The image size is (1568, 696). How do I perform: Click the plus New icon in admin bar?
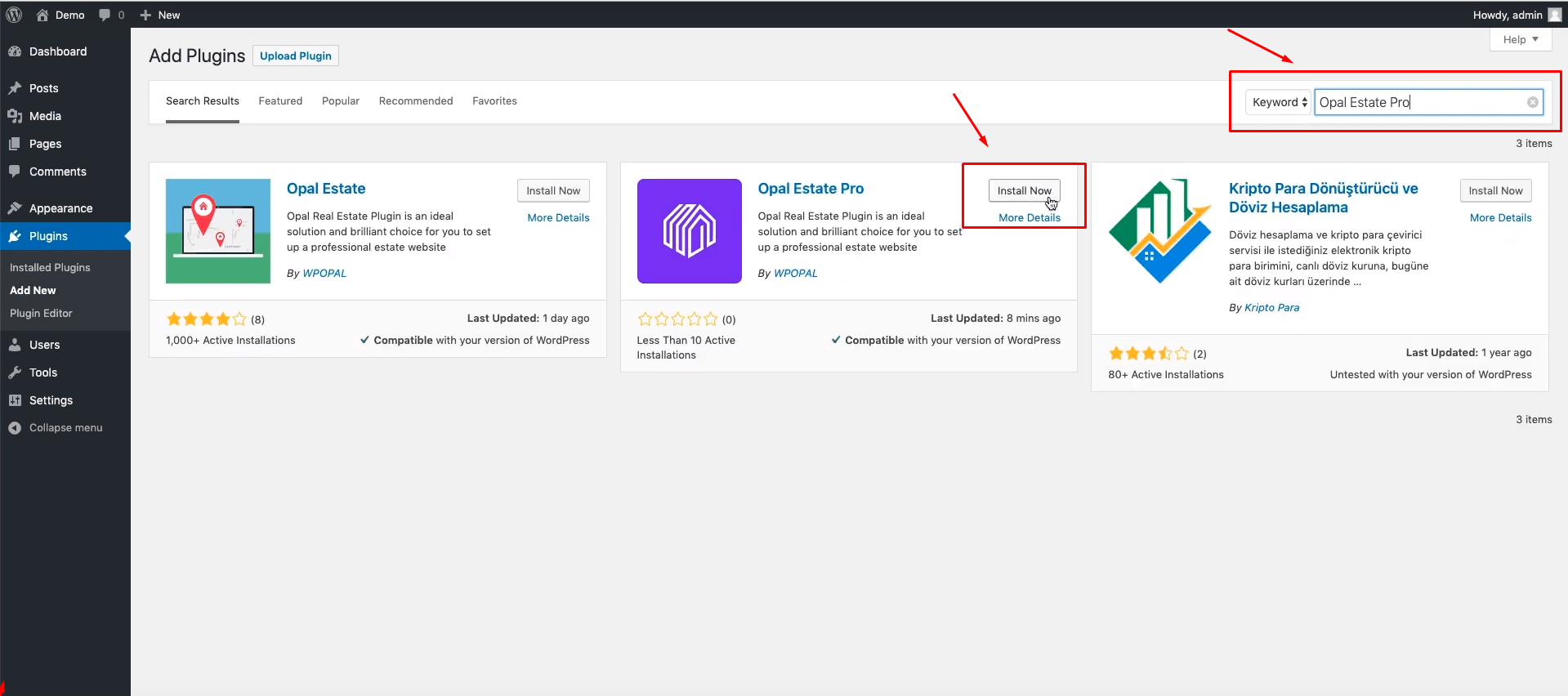pyautogui.click(x=145, y=15)
